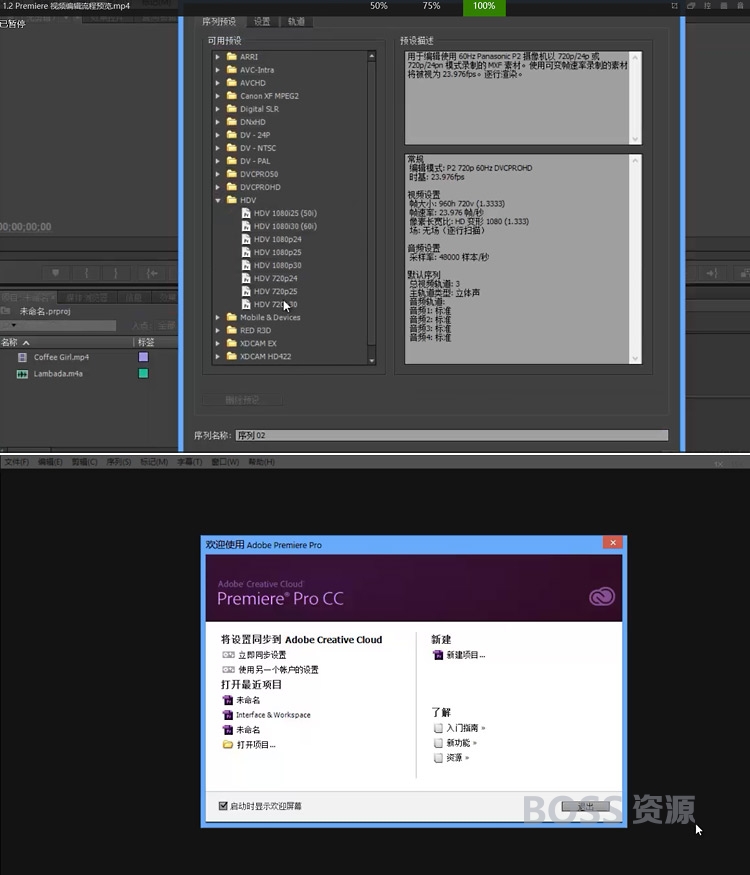Select preset HDV 1080p25
Viewport: 750px width, 875px height.
click(x=277, y=252)
